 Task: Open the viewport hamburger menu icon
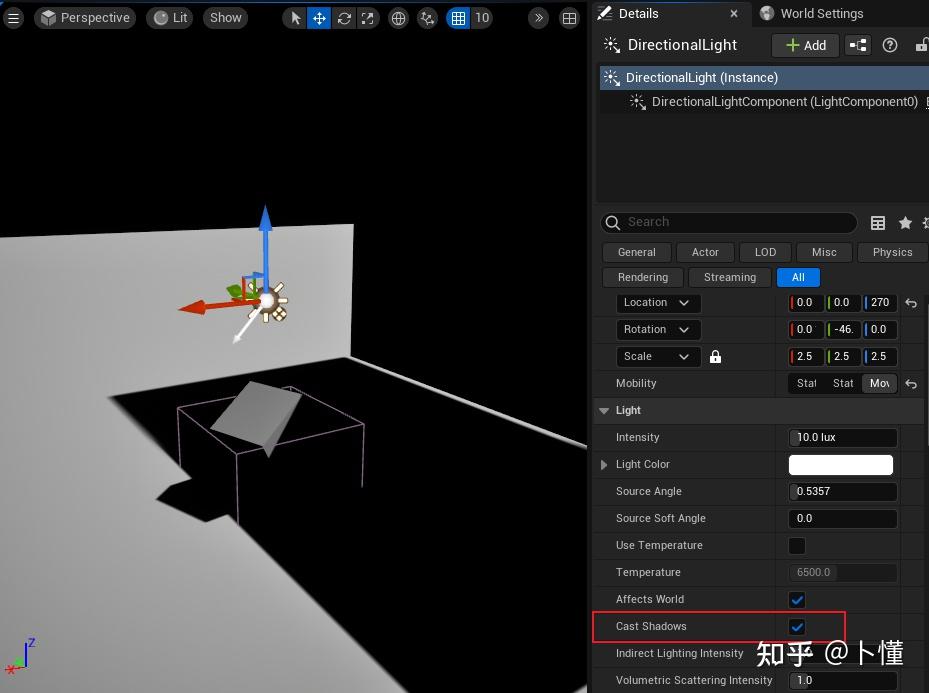pyautogui.click(x=14, y=17)
